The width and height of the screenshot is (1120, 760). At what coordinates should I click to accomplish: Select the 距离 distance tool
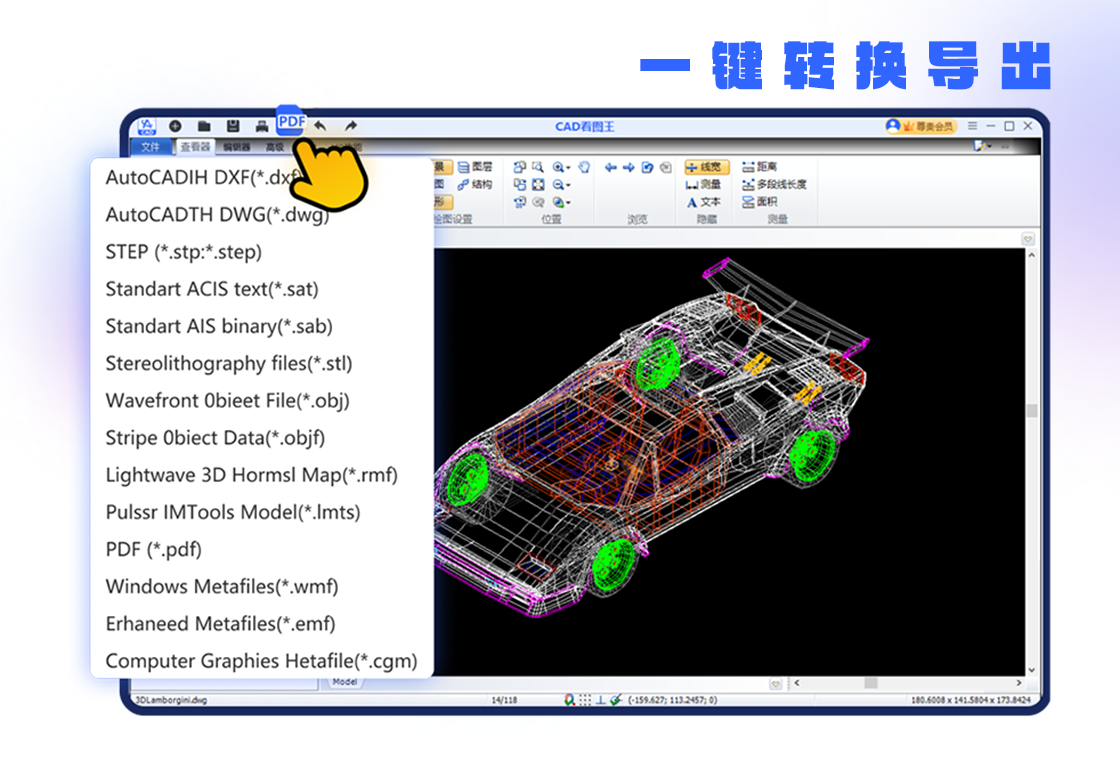tap(759, 166)
